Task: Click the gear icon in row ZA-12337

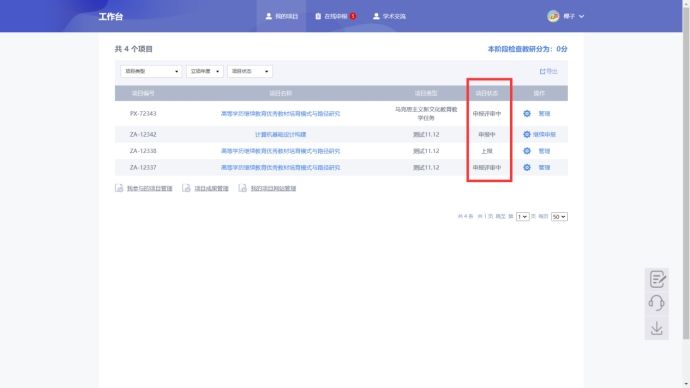Action: pyautogui.click(x=527, y=168)
